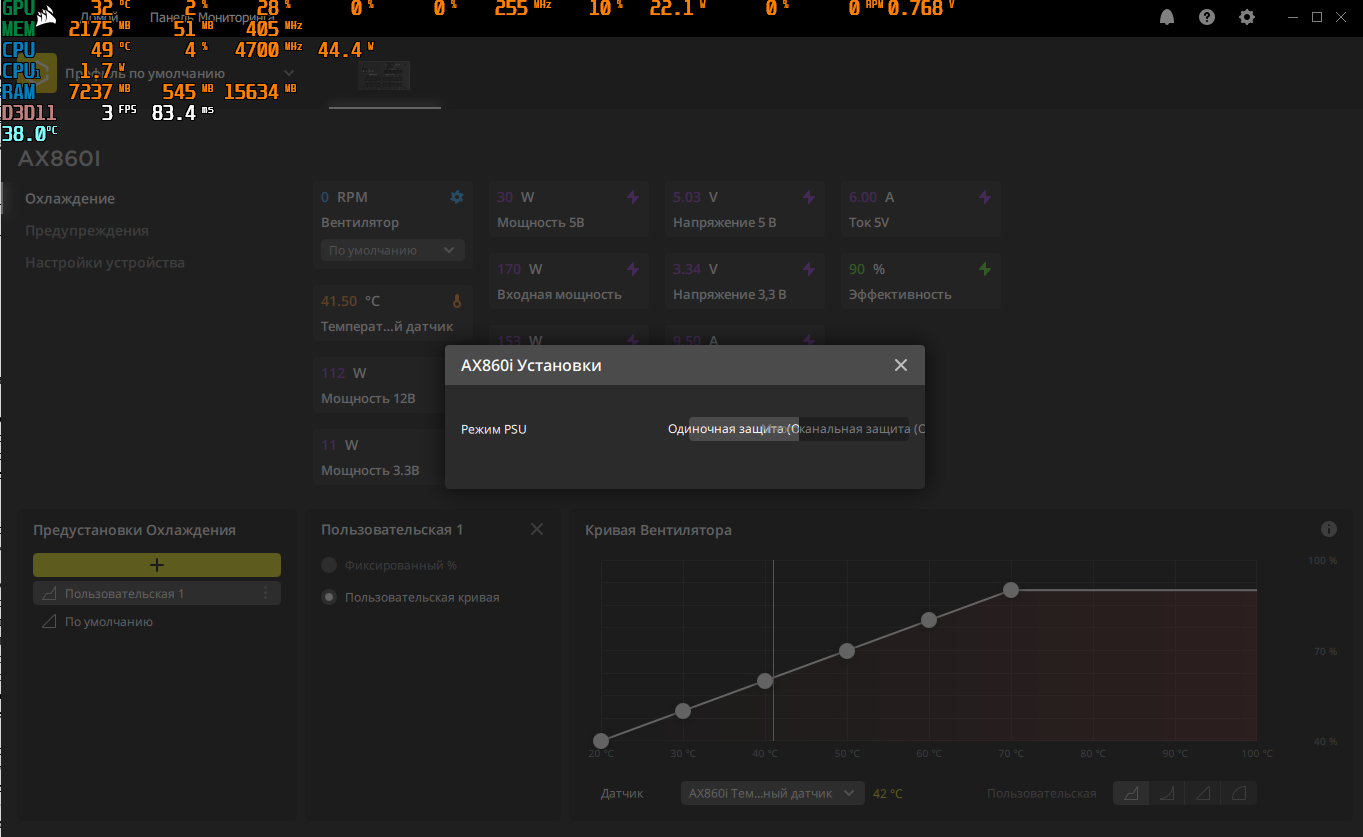Screen dimensions: 1363x837
Task: Expand the Вентилятор По умолчанию dropdown
Action: pos(393,250)
